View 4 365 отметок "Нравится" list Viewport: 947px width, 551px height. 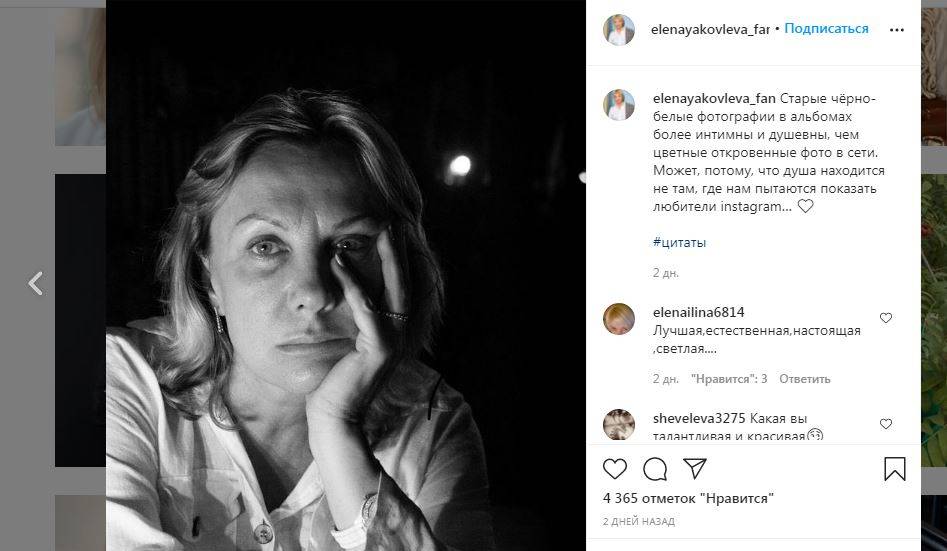689,498
